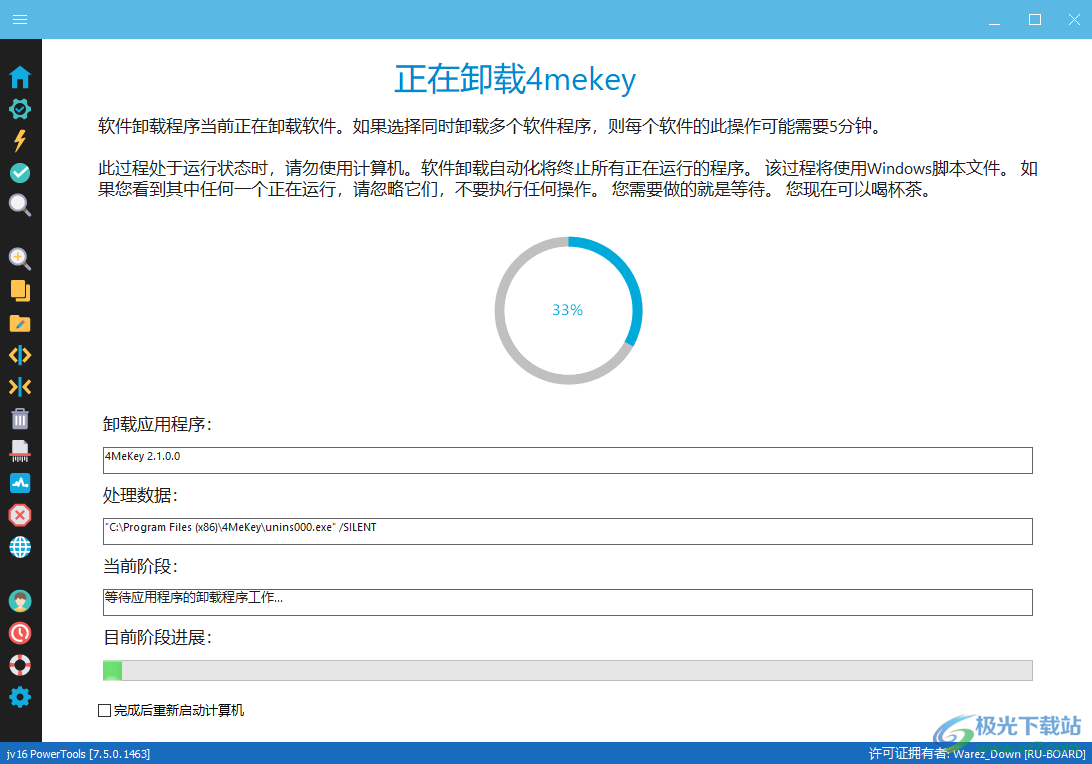Open the hamburger menu in title bar
This screenshot has height=764, width=1092.
pos(20,20)
